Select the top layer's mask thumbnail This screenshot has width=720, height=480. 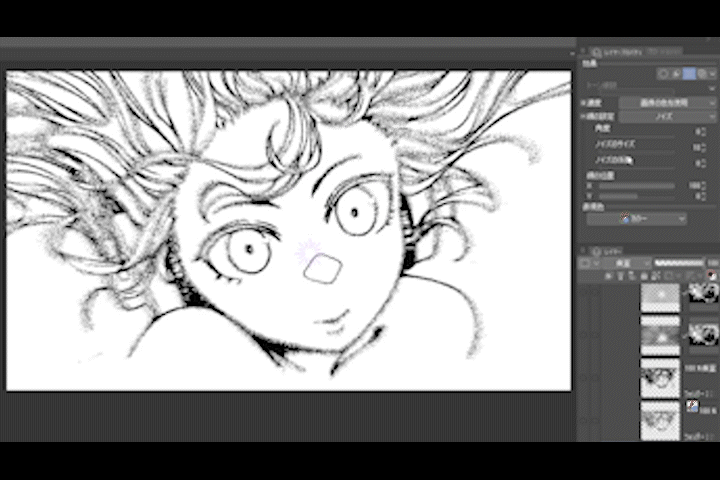pos(703,293)
